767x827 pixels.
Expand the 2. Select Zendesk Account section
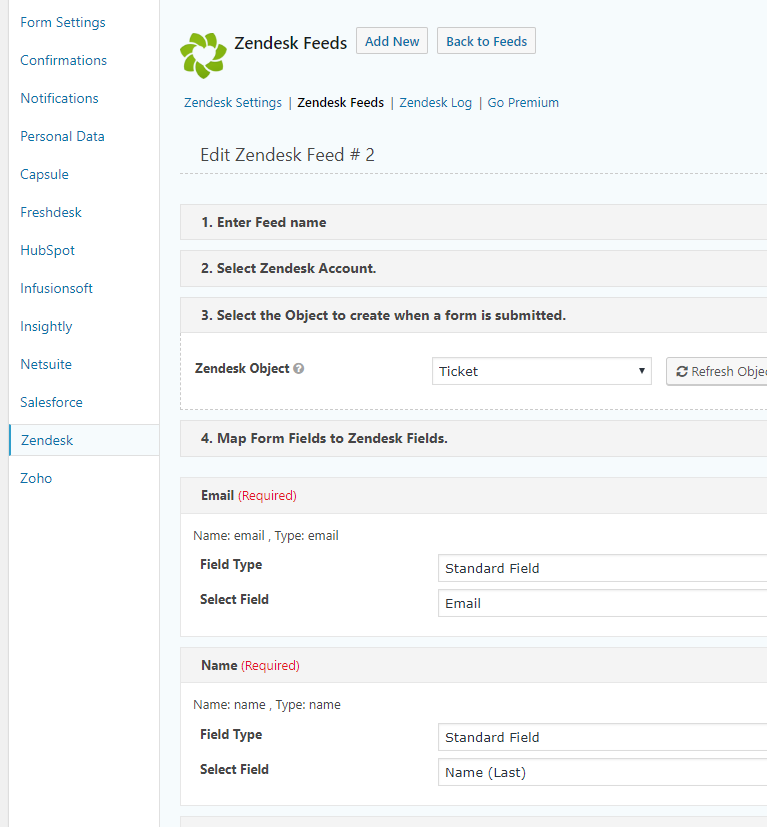tap(473, 268)
